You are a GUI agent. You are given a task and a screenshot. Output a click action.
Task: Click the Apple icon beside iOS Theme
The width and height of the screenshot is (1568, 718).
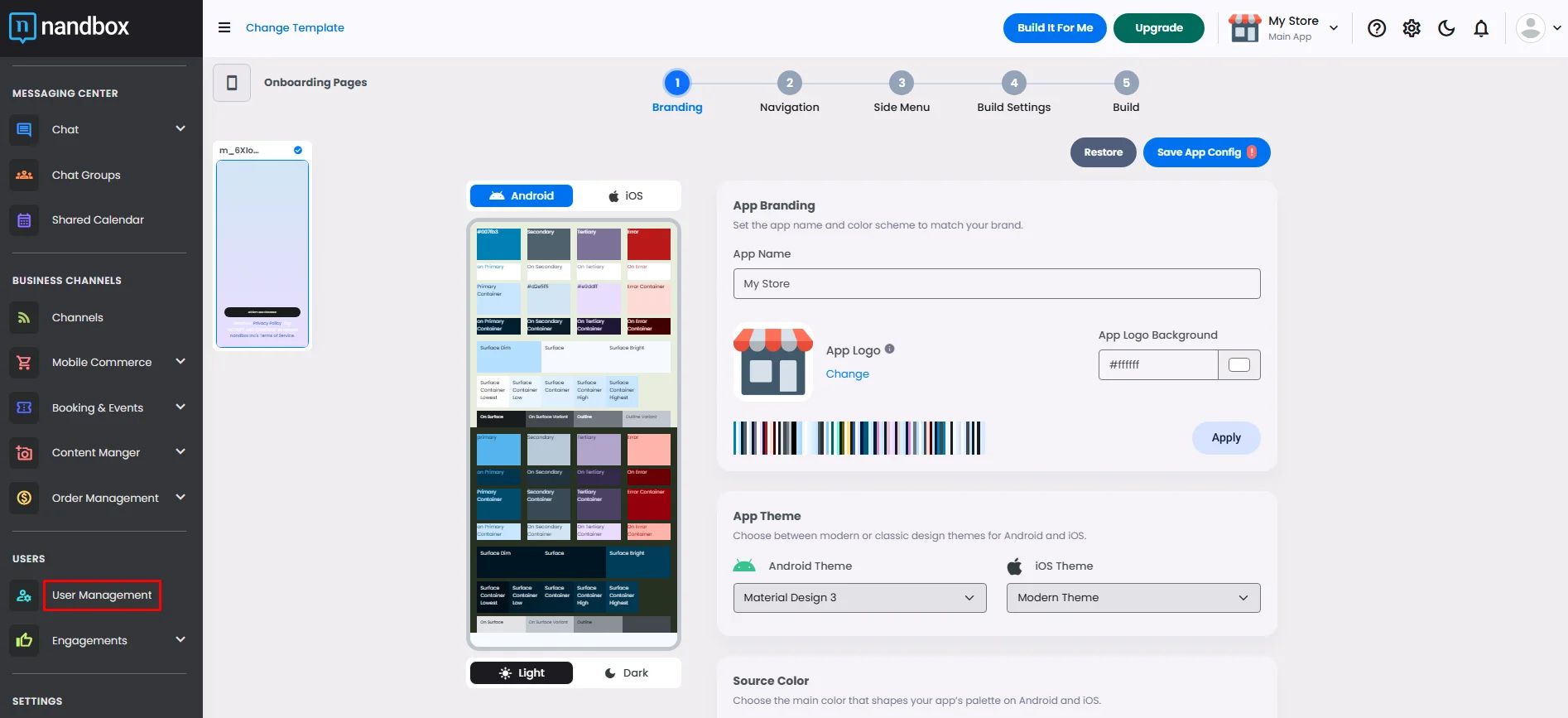tap(1014, 566)
